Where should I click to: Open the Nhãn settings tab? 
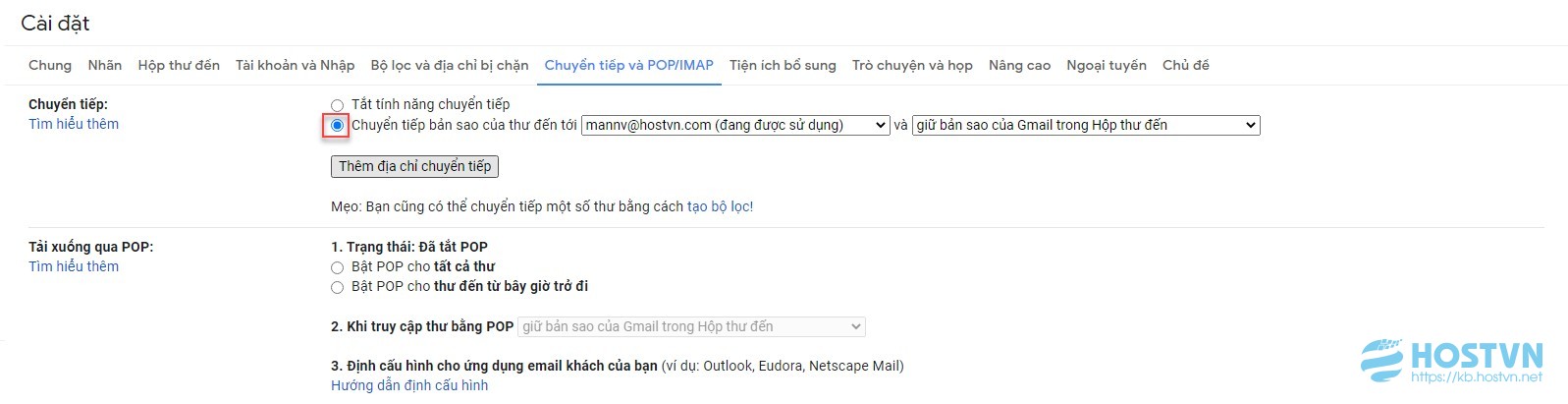[x=105, y=65]
